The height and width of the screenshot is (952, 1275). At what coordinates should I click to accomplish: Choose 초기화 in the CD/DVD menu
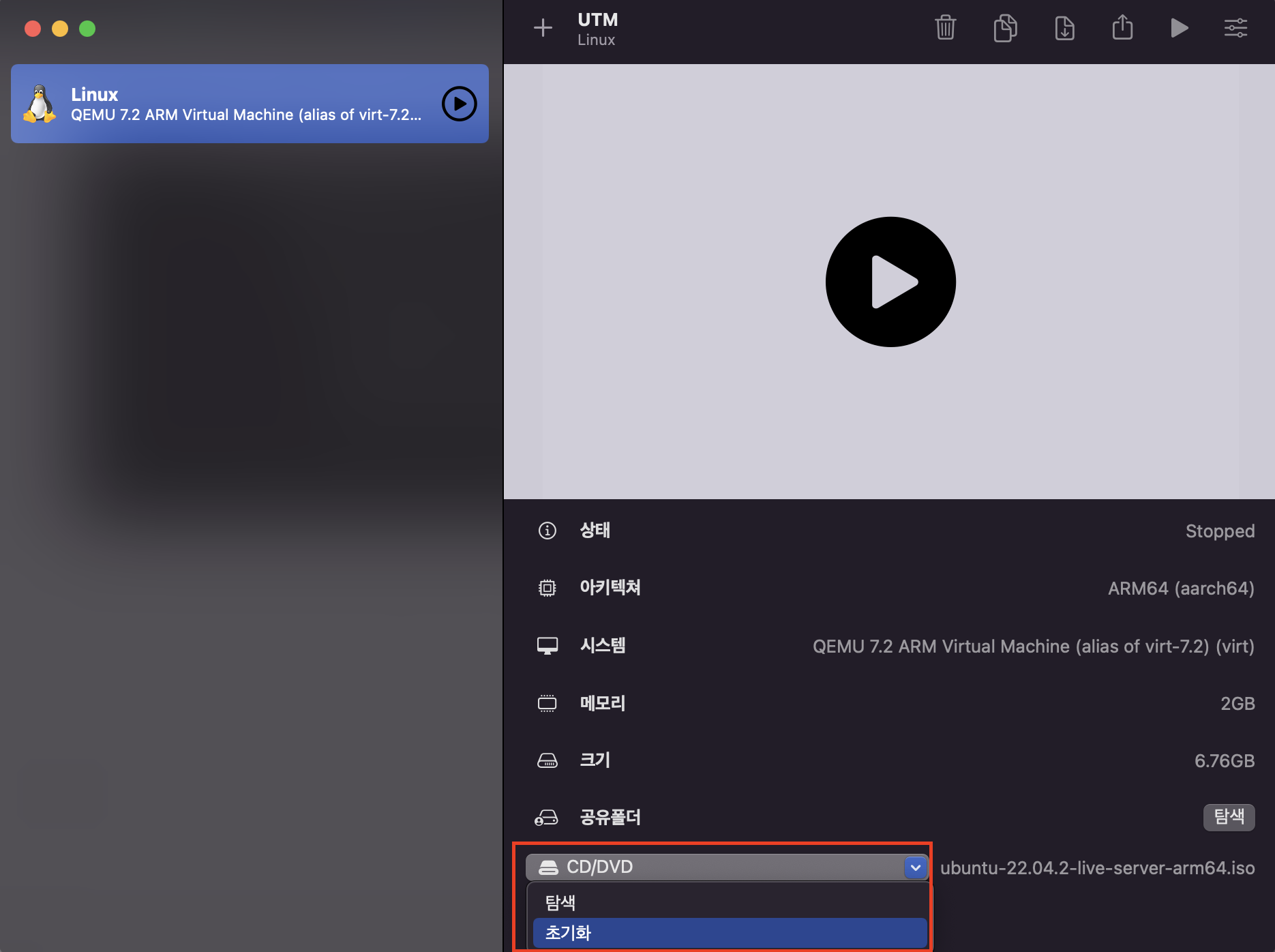(x=730, y=932)
